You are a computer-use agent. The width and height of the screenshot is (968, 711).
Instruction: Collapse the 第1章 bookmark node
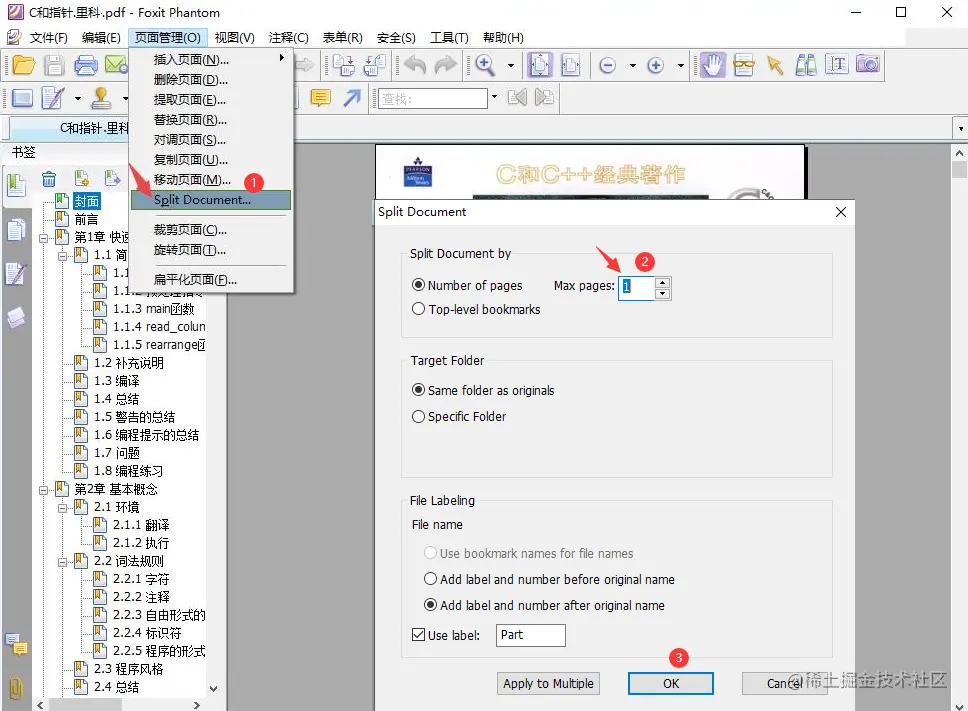coord(43,238)
